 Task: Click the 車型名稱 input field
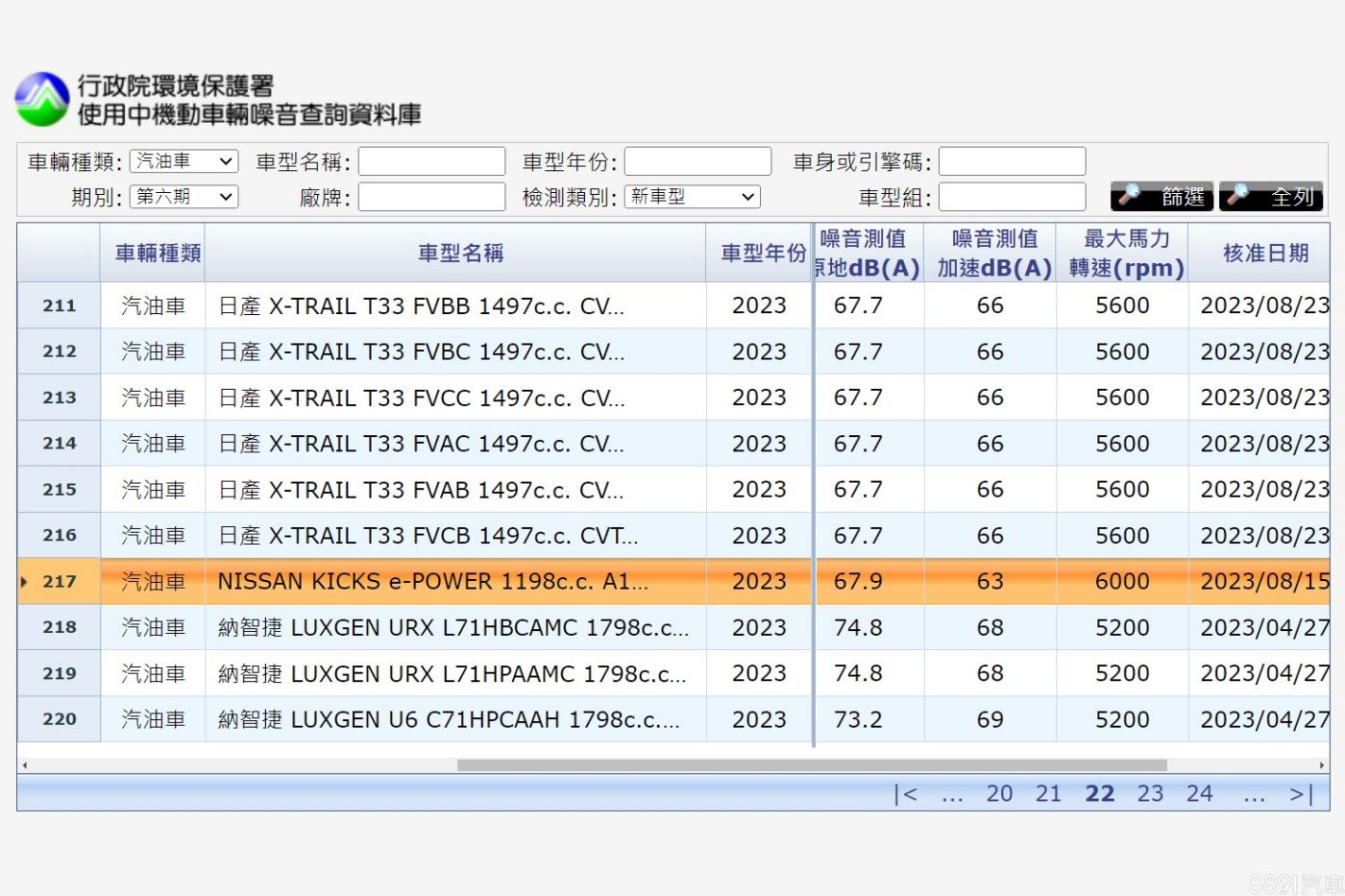click(431, 161)
